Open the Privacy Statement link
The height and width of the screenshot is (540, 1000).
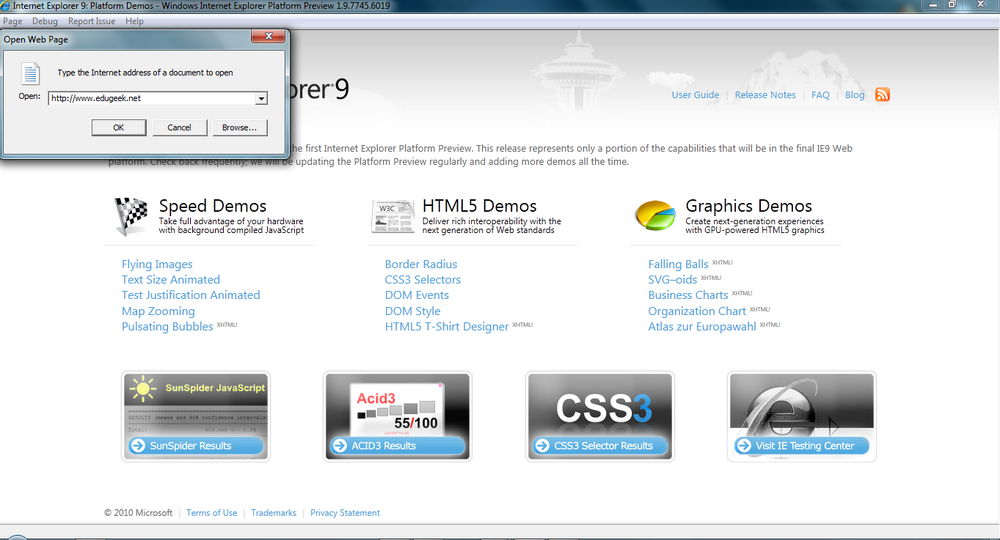coord(345,513)
